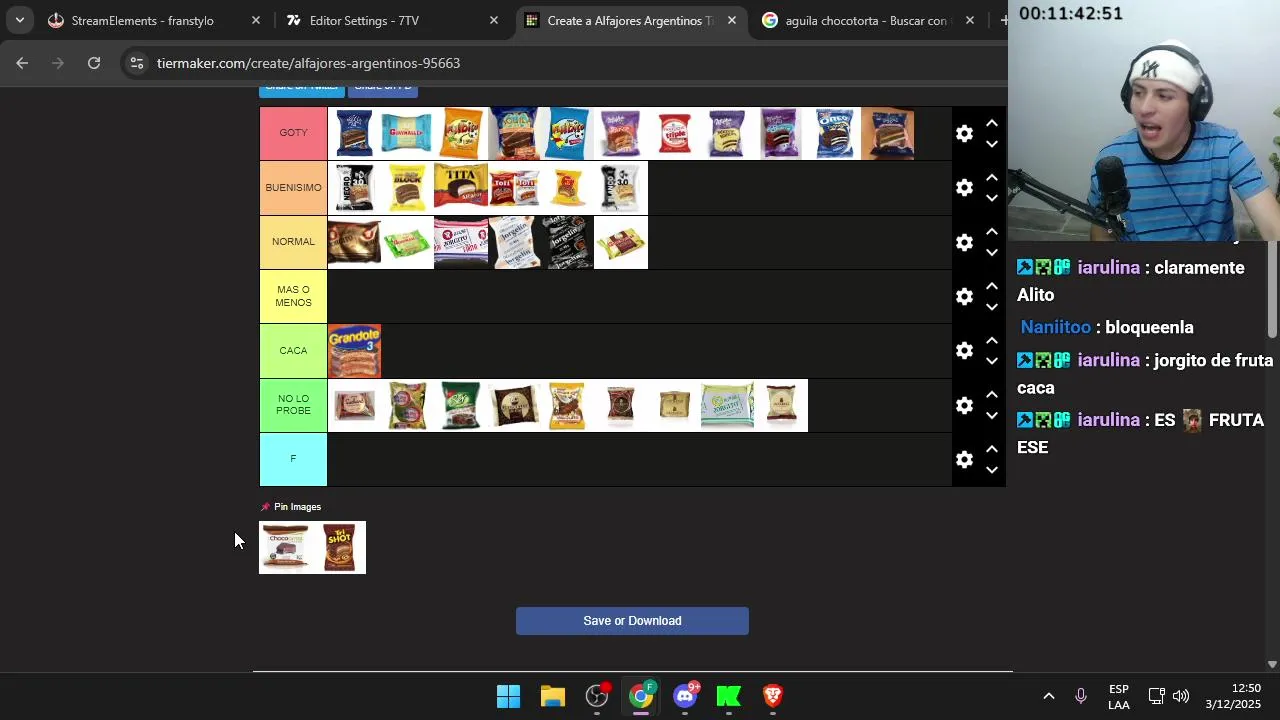The image size is (1280, 720).
Task: Select the black Jorgelin alfajor thumbnail
Action: [x=567, y=242]
